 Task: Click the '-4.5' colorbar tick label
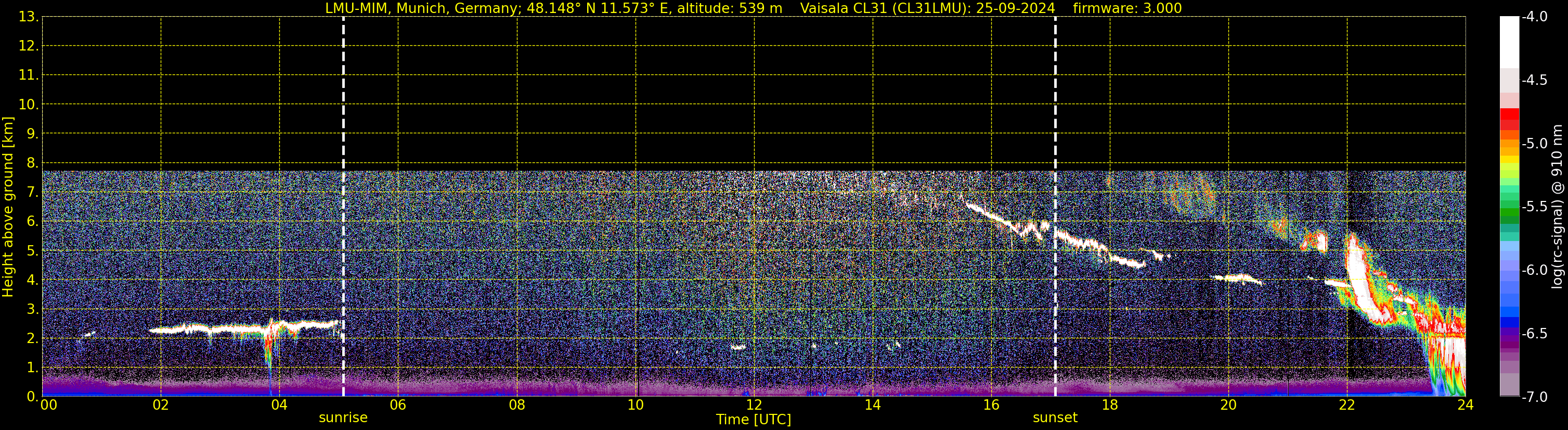tap(1535, 80)
